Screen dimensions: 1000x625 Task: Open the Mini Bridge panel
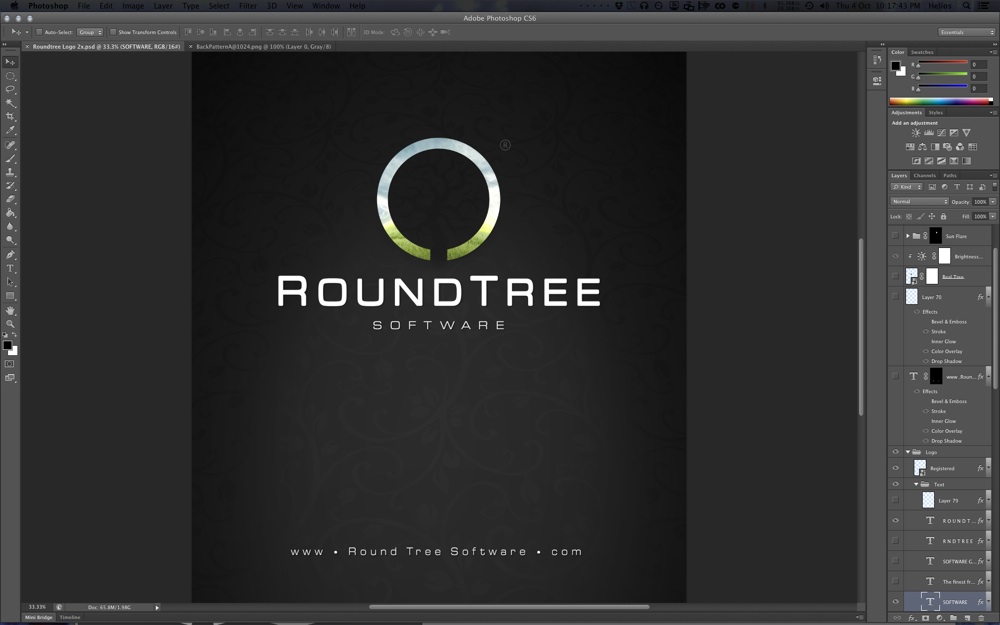click(x=39, y=618)
